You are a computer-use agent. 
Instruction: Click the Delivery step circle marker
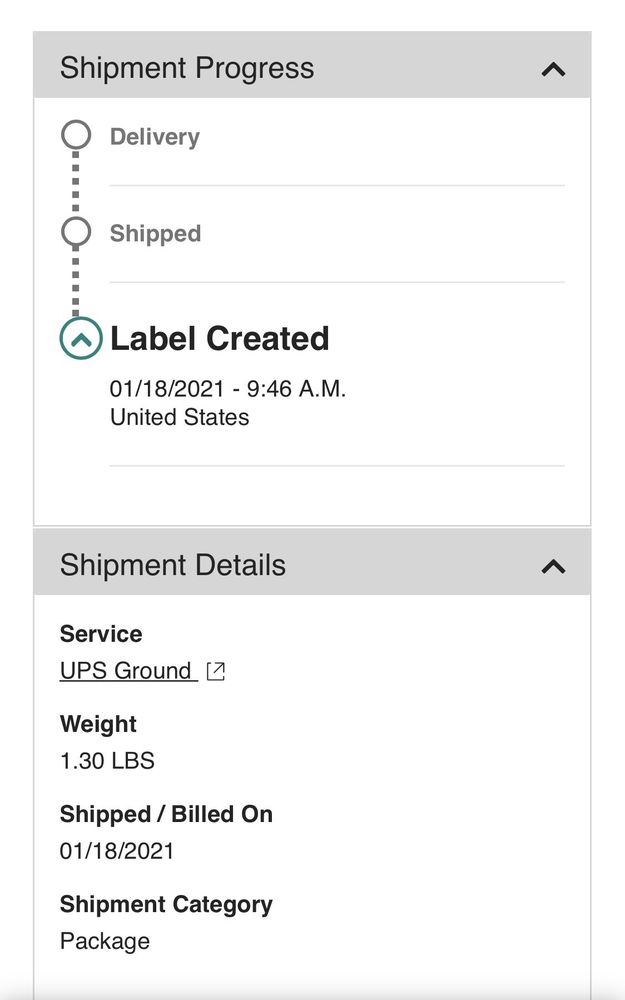point(76,135)
